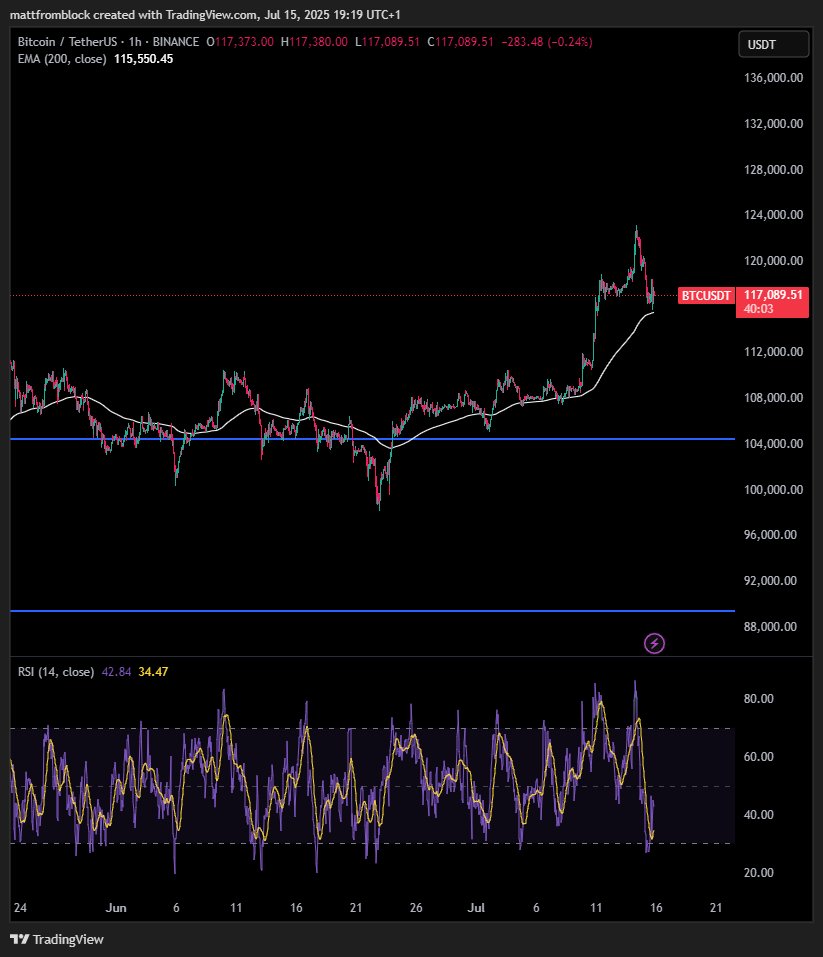Click the 124,000.00 price axis label

point(773,215)
